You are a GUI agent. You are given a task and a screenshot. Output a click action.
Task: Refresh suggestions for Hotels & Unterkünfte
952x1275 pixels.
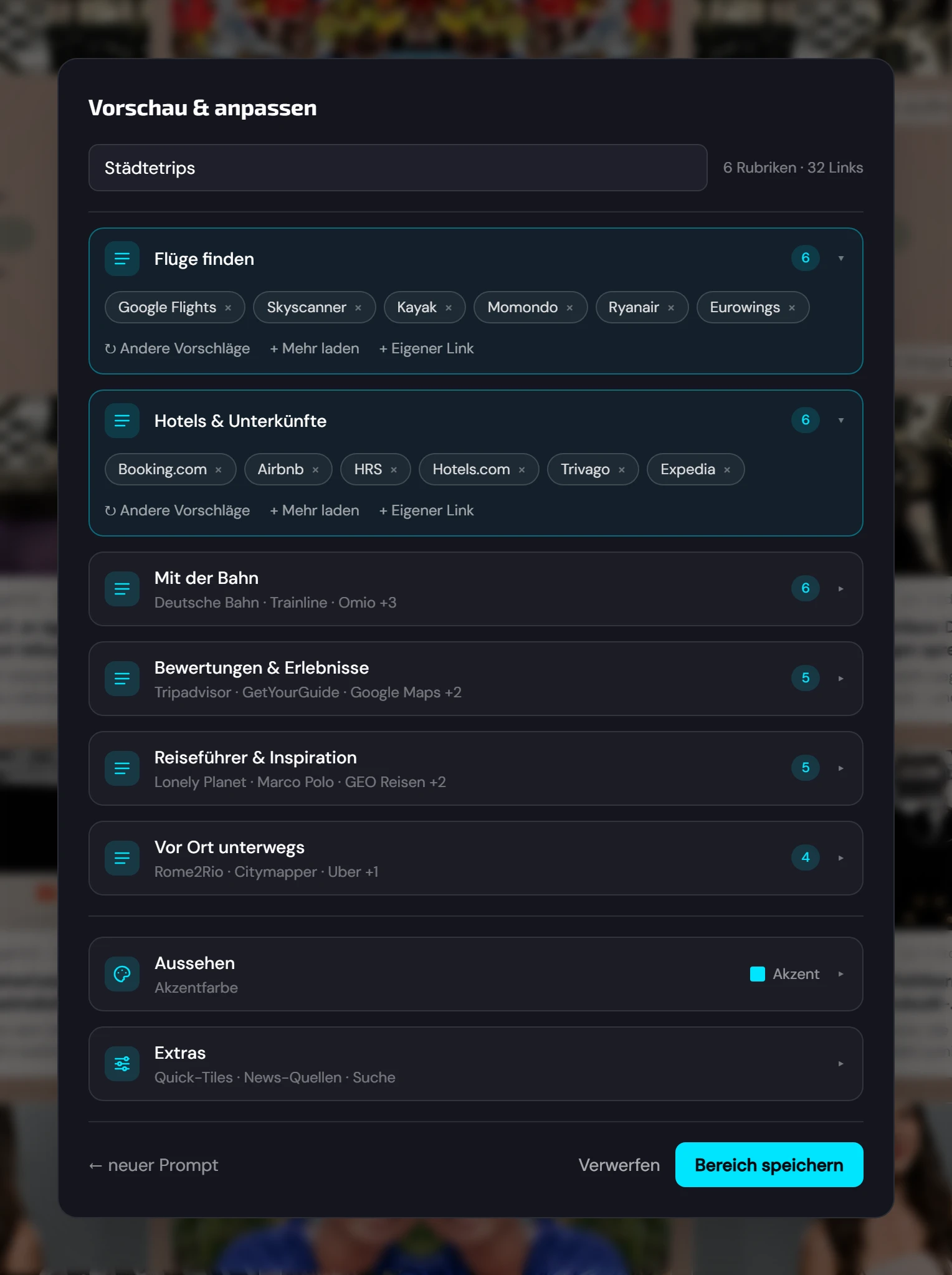click(178, 510)
